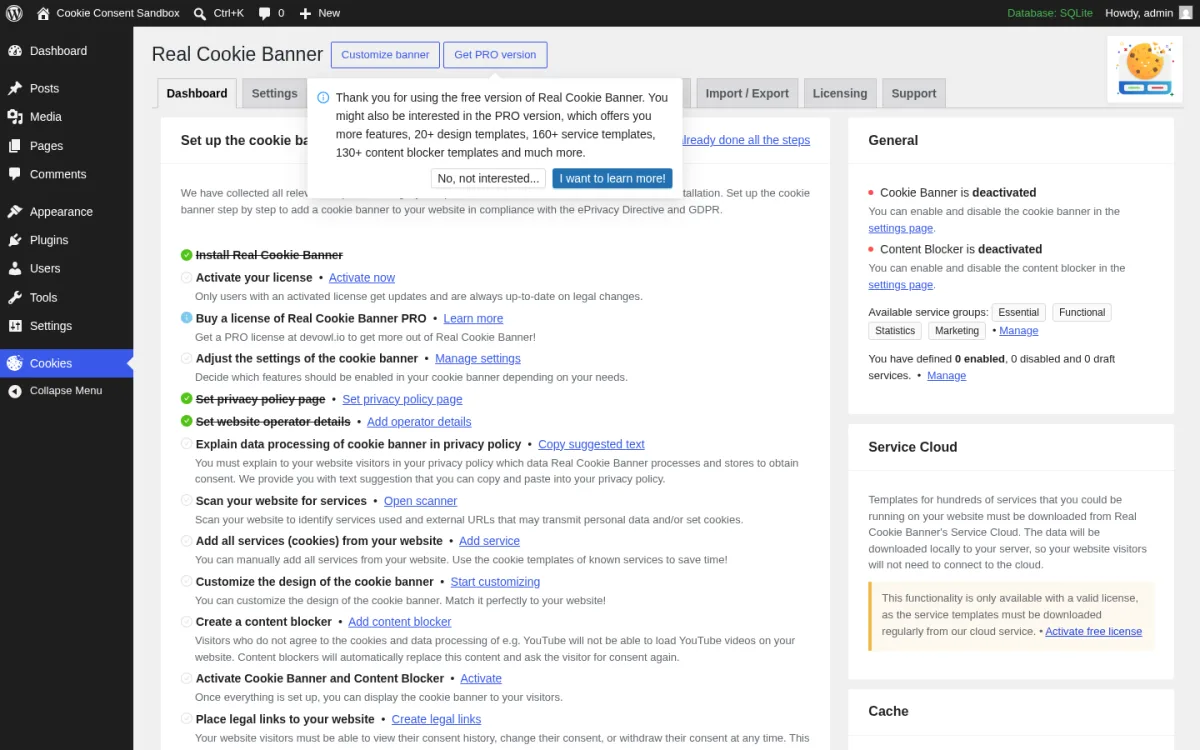
Task: Dismiss notice with No, not interested
Action: (488, 178)
